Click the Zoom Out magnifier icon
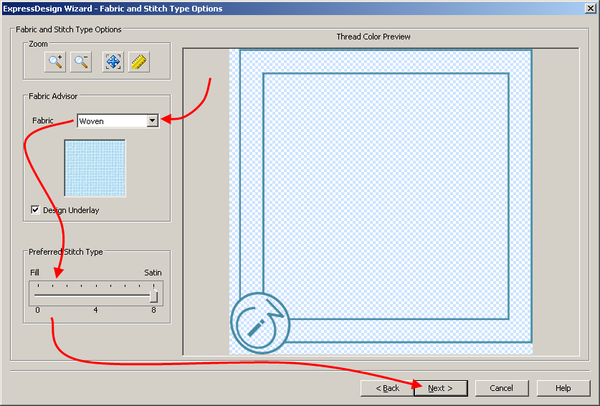 81,62
